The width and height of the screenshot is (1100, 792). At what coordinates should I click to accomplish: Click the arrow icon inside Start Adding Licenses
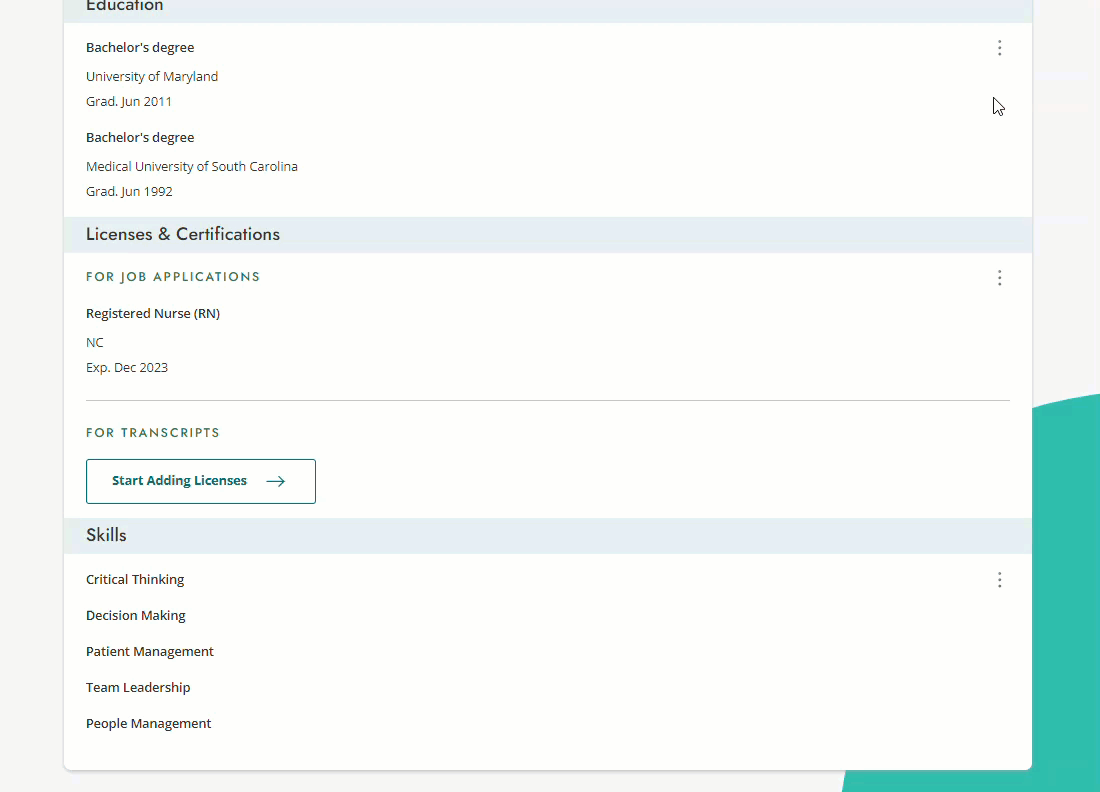pos(275,481)
